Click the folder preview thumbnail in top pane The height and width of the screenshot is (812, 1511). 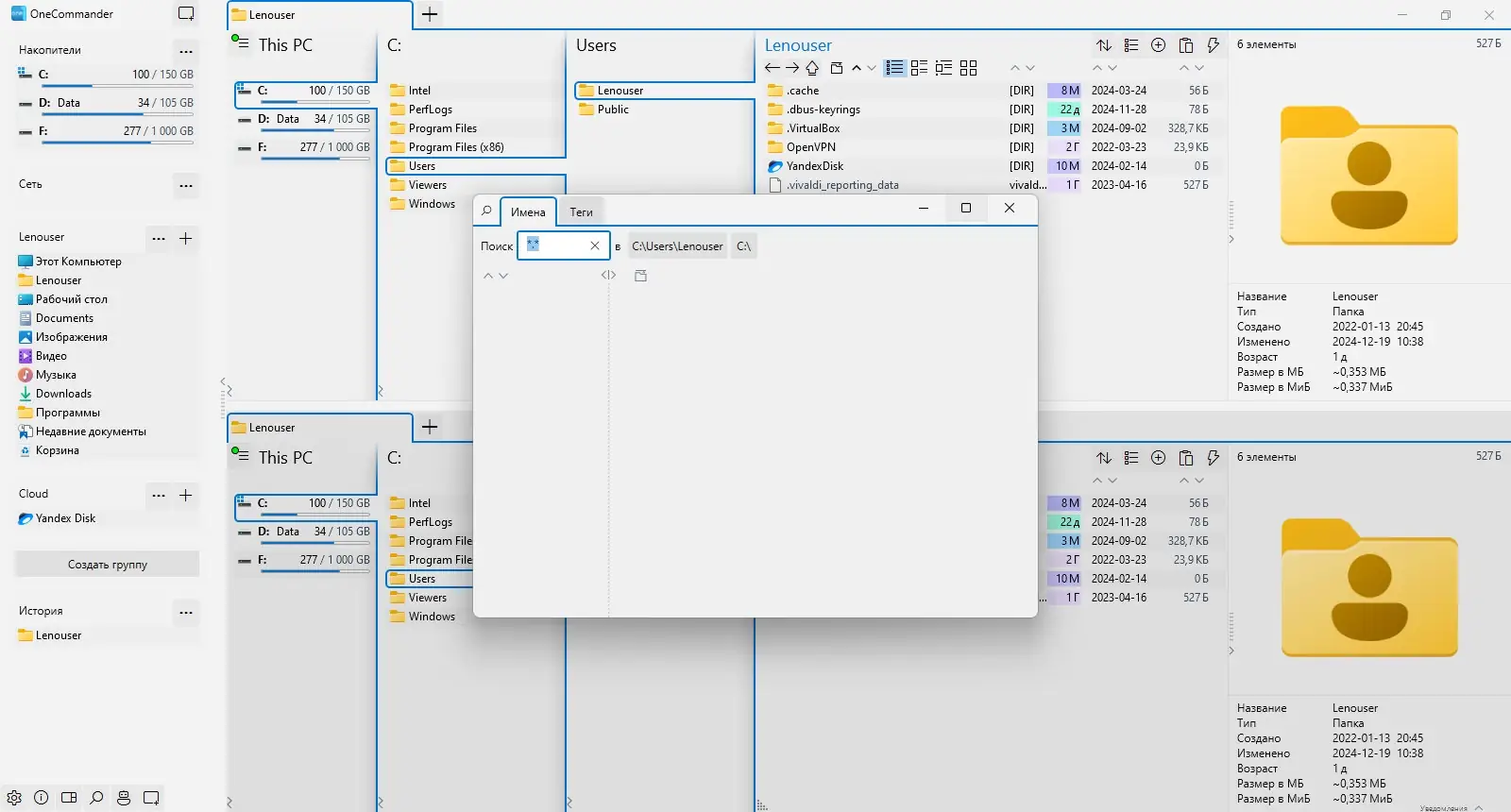click(1368, 176)
